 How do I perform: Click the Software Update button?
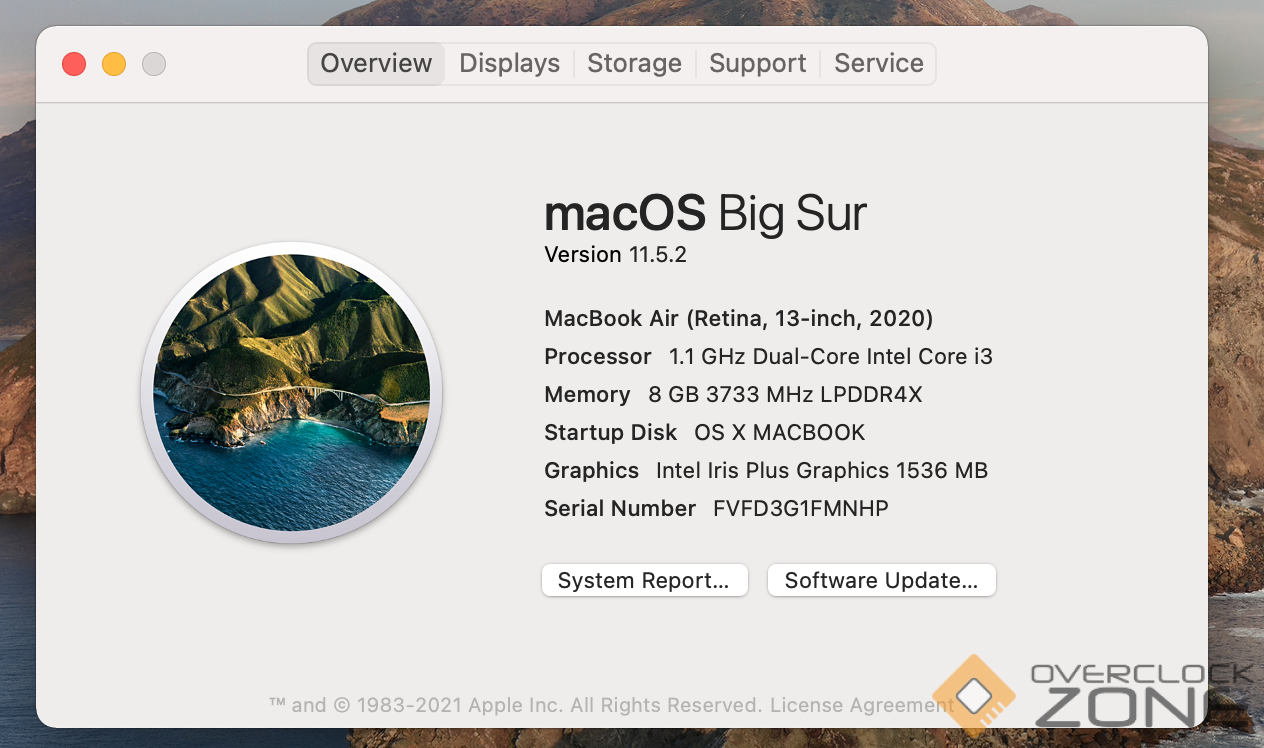click(881, 581)
